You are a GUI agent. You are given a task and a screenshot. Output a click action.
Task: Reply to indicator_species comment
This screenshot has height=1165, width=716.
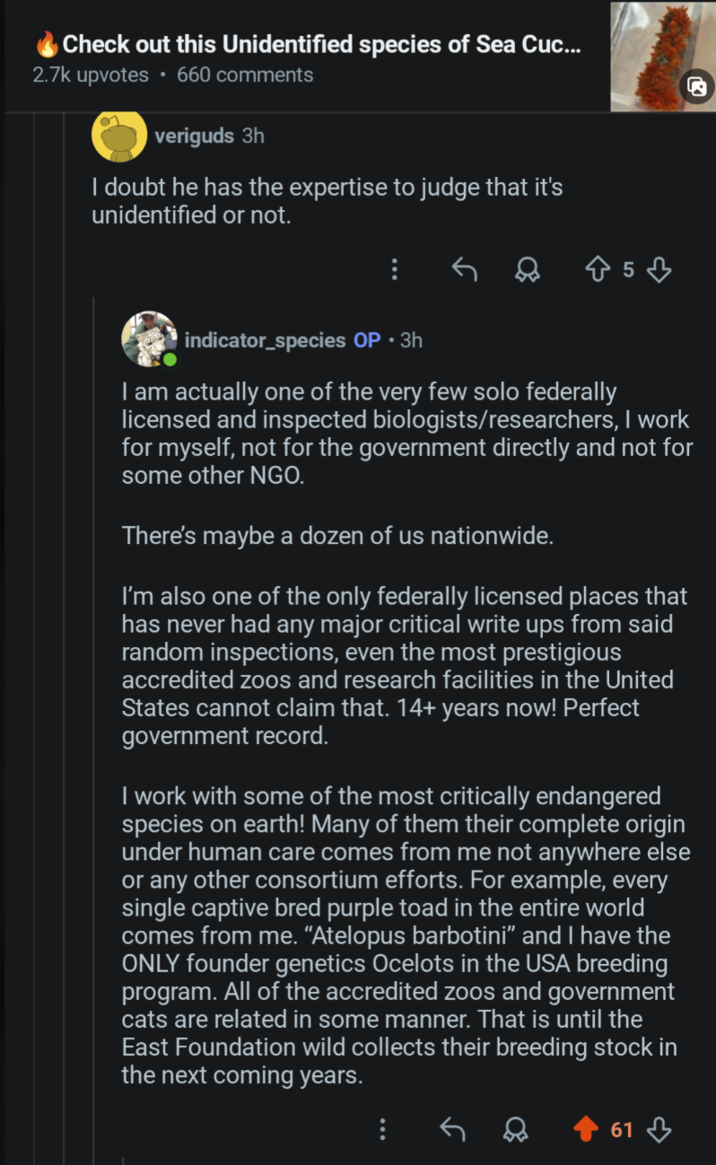(453, 1129)
